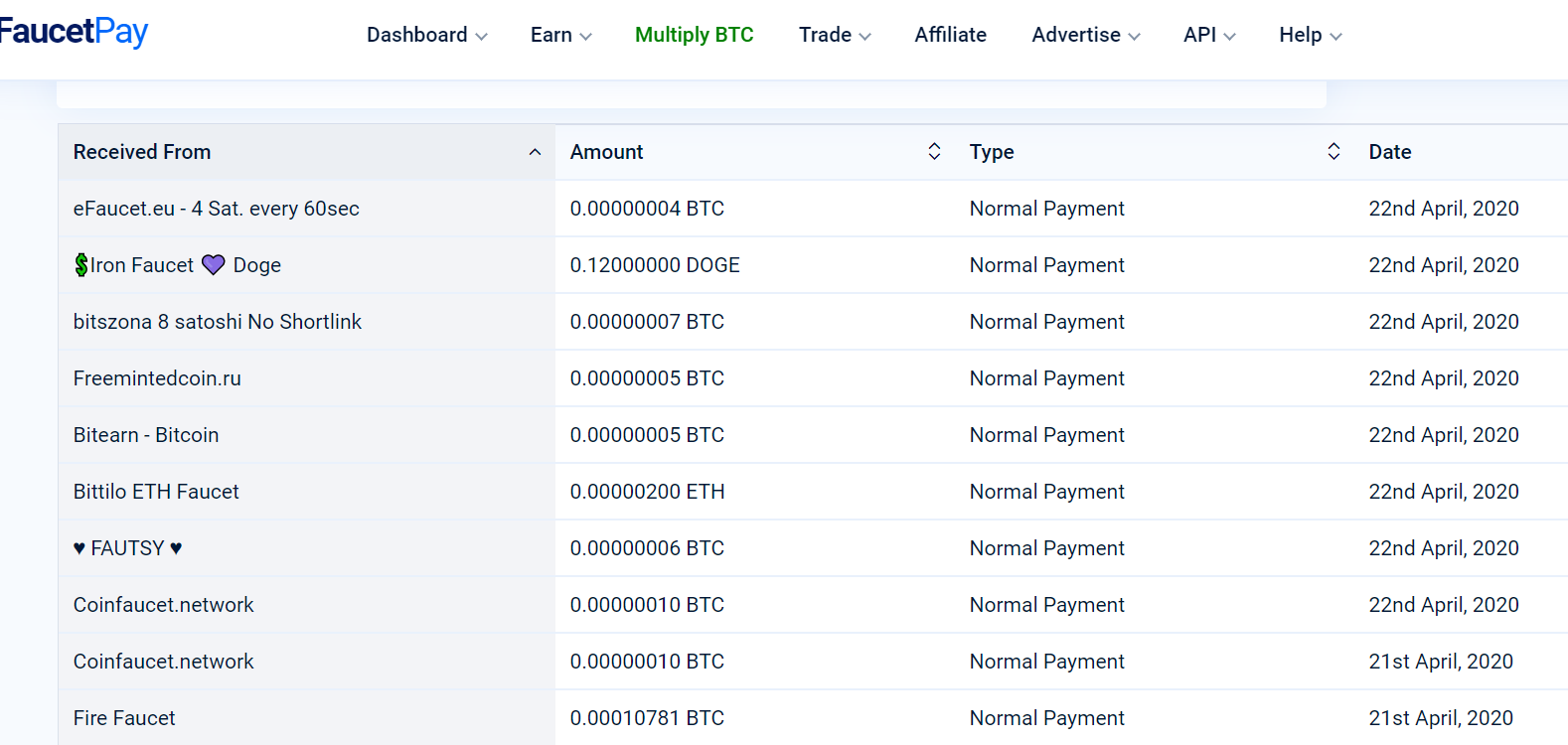
Task: Select the FAUTSY sender entry
Action: pyautogui.click(x=128, y=548)
